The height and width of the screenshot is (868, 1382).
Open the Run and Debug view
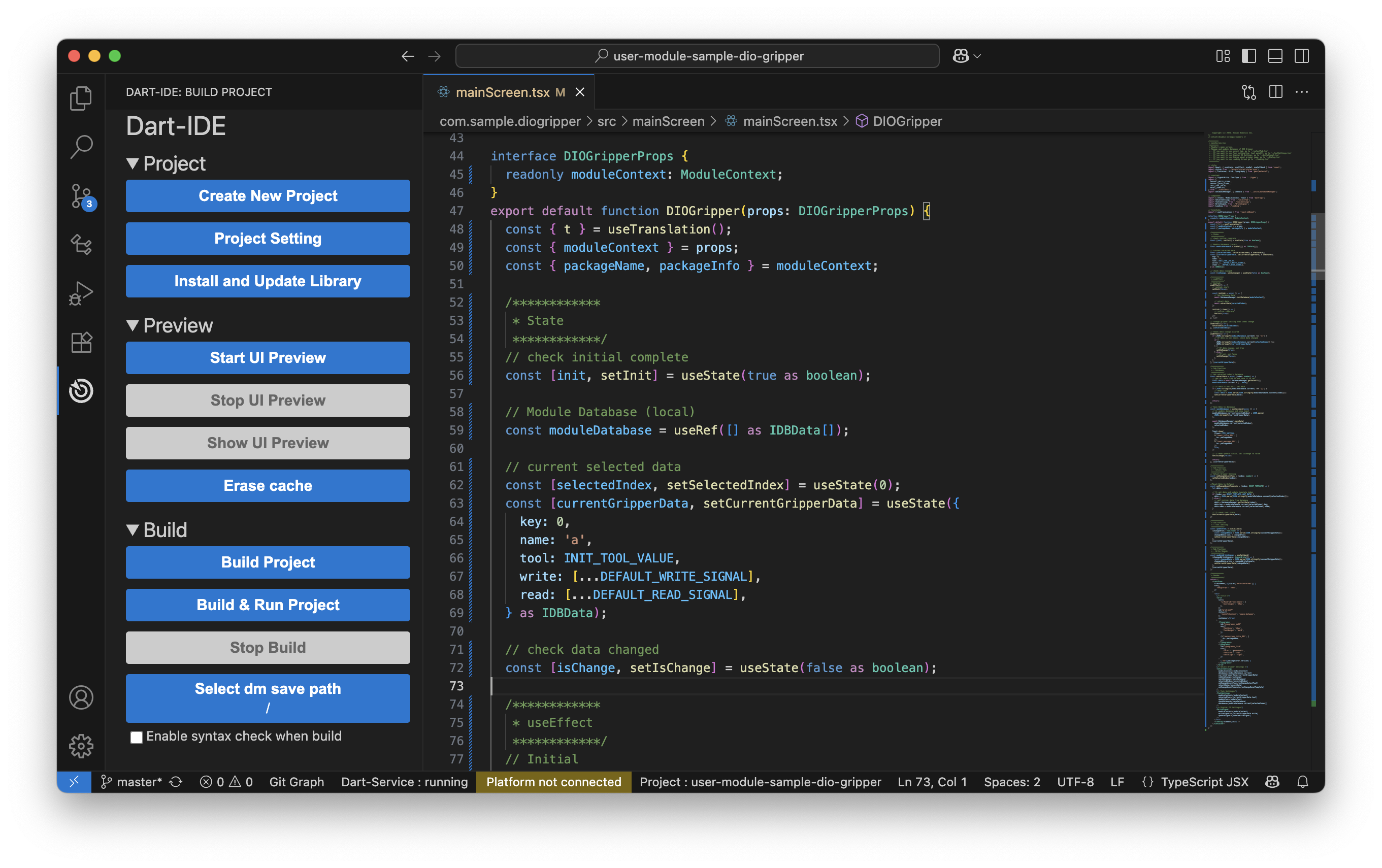tap(81, 293)
